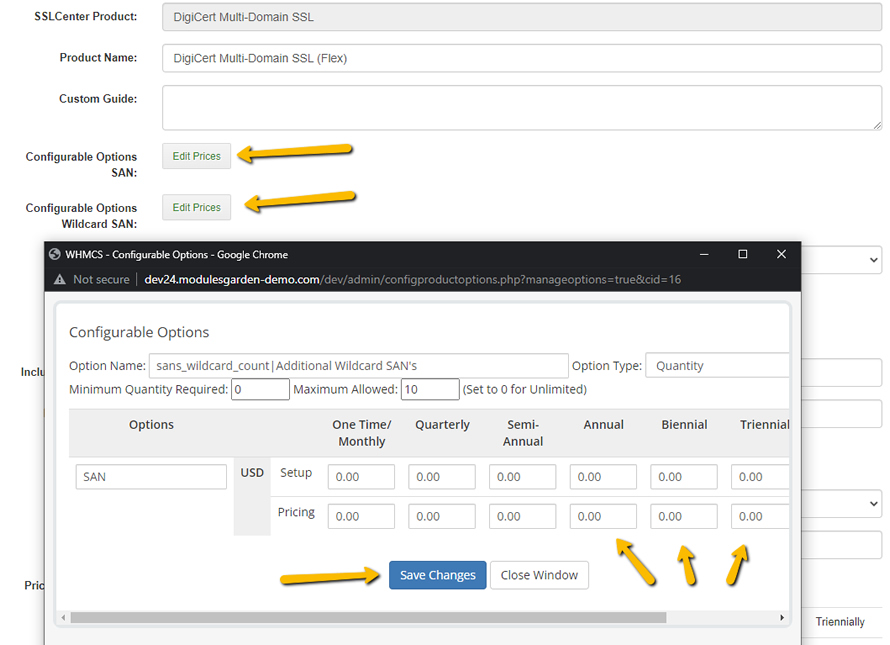
Task: Click the Annual column header
Action: click(x=603, y=425)
